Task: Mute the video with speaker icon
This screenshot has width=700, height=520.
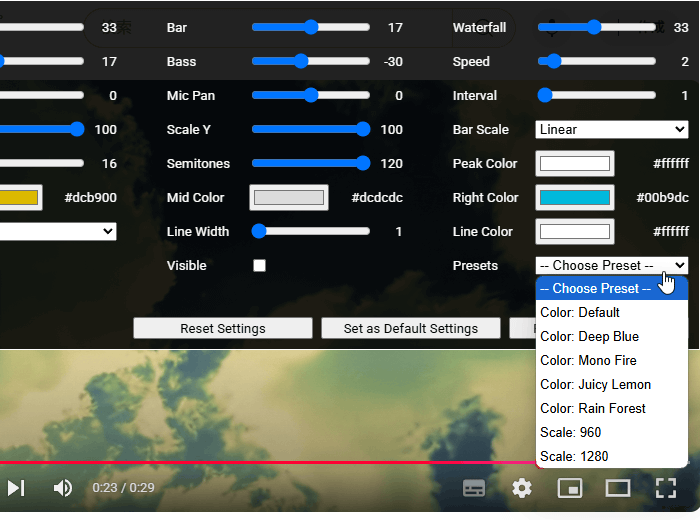Action: click(62, 488)
